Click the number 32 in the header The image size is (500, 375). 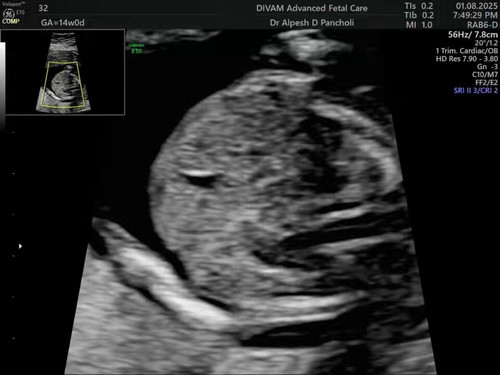click(43, 8)
